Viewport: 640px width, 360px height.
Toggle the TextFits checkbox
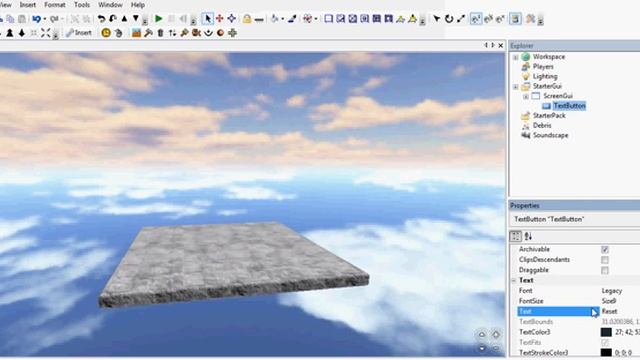[x=605, y=342]
